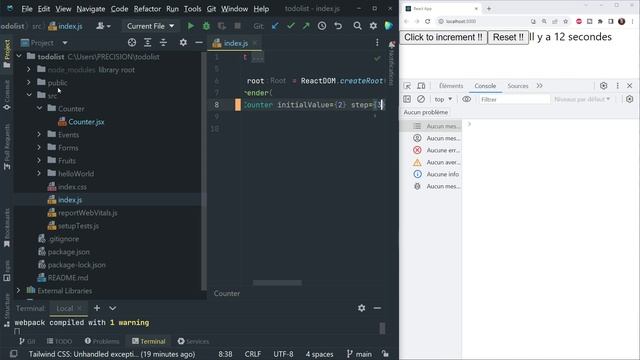Open terminal sessions chevron dropdown

113,308
